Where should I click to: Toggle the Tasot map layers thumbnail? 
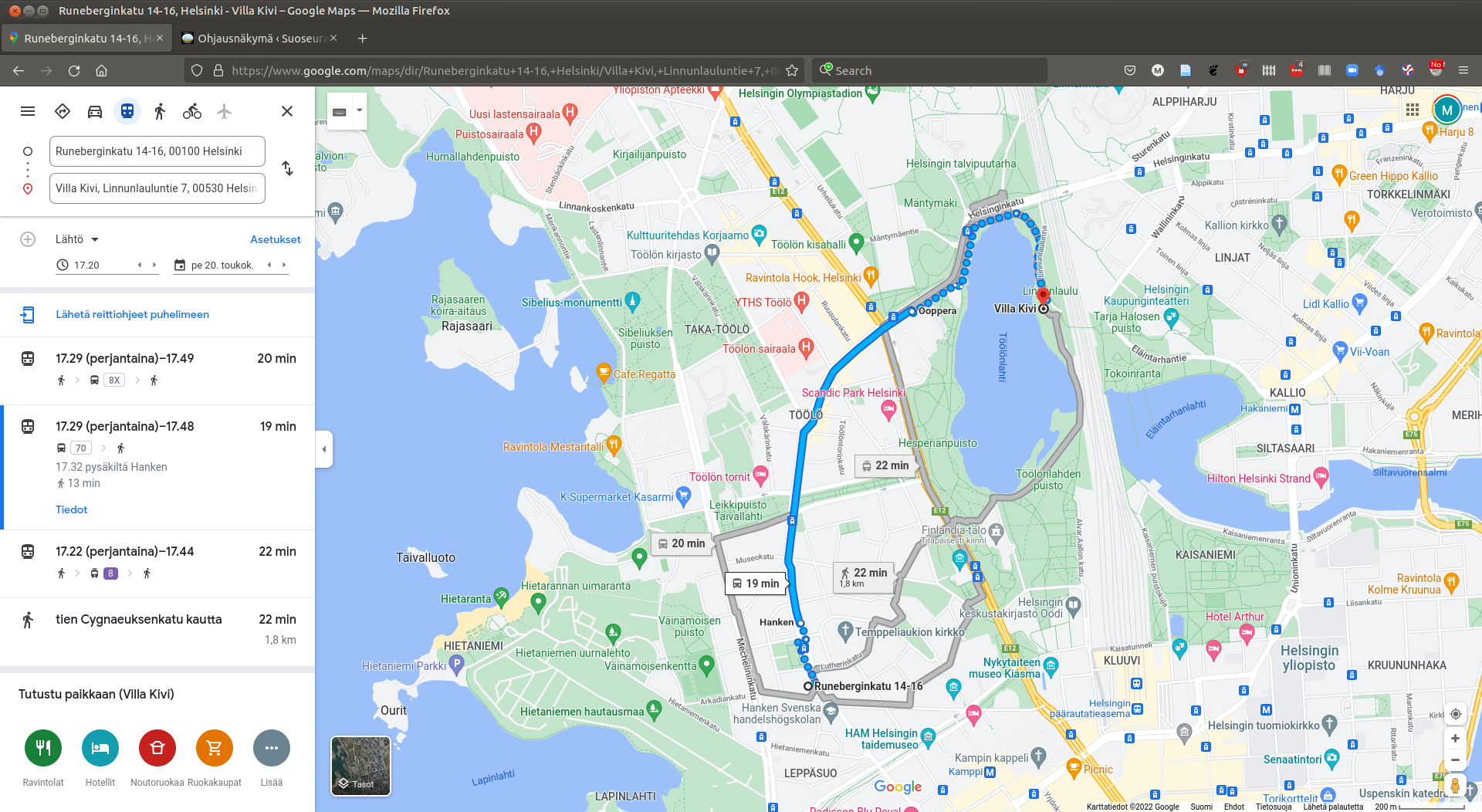coord(360,766)
